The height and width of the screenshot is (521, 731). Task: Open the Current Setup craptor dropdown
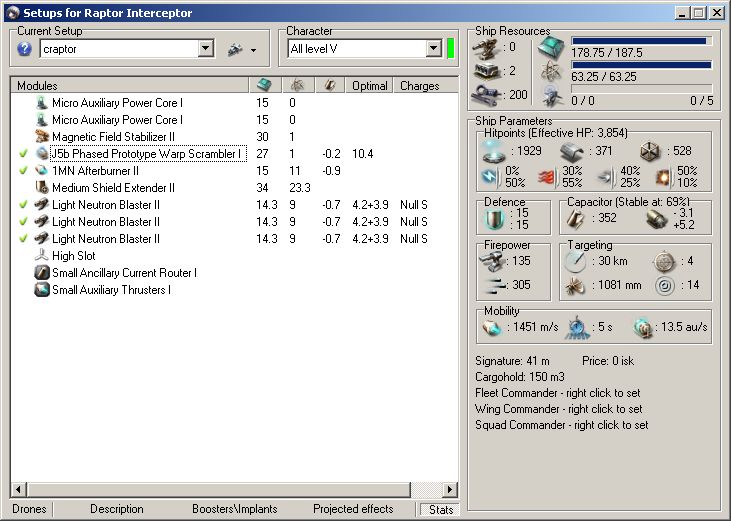point(206,48)
